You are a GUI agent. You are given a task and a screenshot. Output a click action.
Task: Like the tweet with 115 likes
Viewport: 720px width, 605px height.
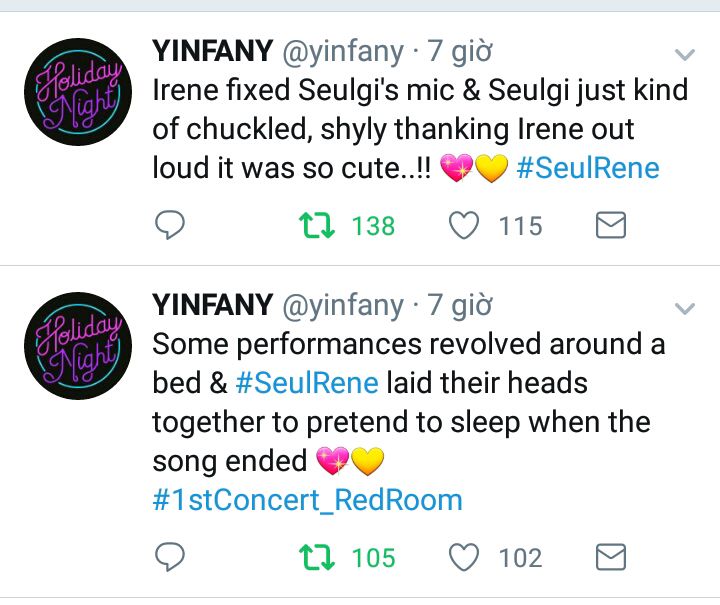coord(464,227)
